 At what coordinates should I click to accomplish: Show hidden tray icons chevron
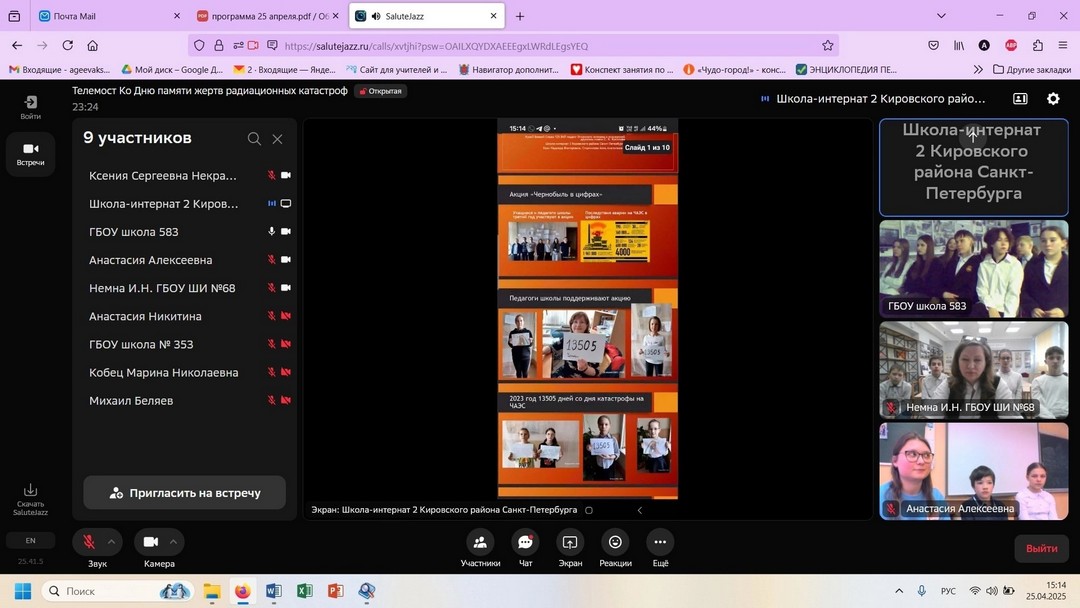[899, 591]
